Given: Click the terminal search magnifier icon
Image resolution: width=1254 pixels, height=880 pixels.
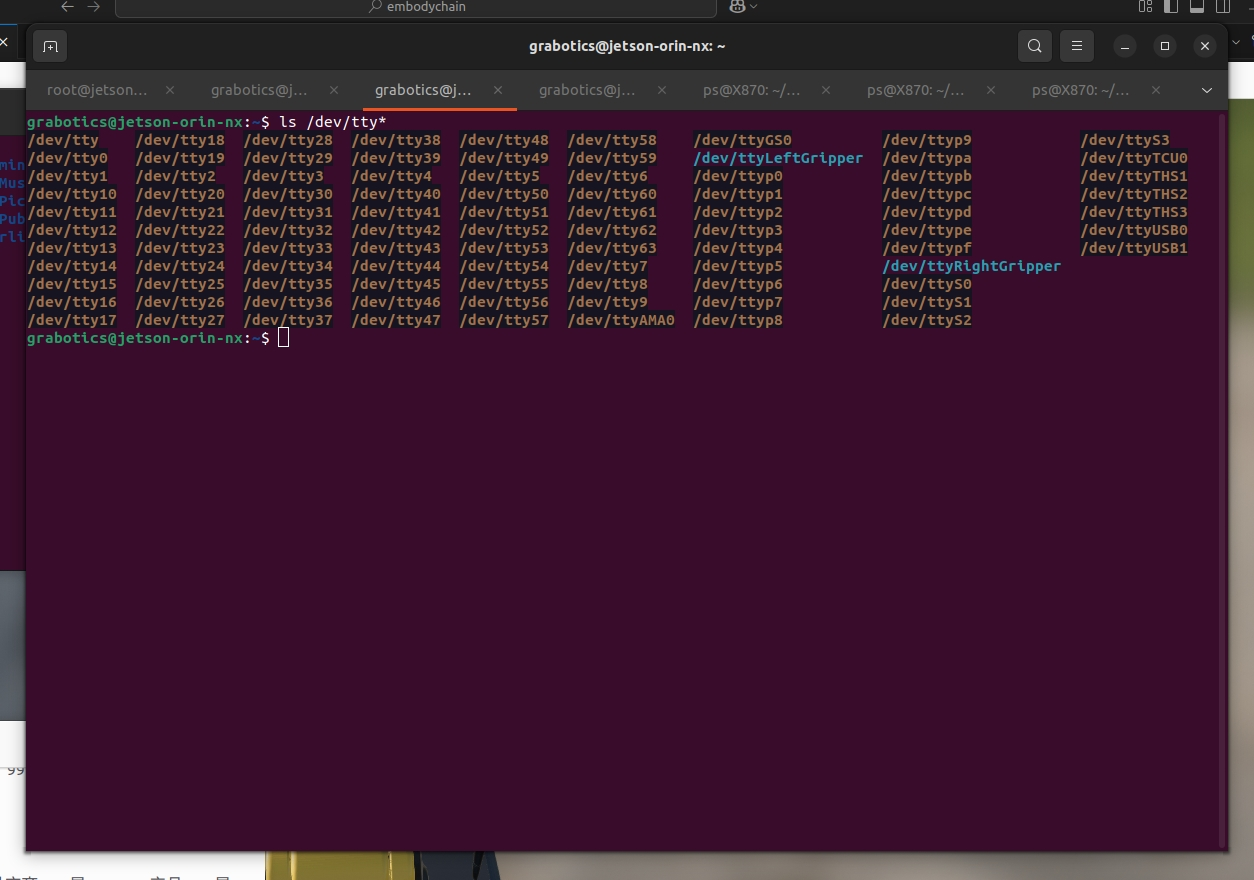Looking at the screenshot, I should [1035, 46].
